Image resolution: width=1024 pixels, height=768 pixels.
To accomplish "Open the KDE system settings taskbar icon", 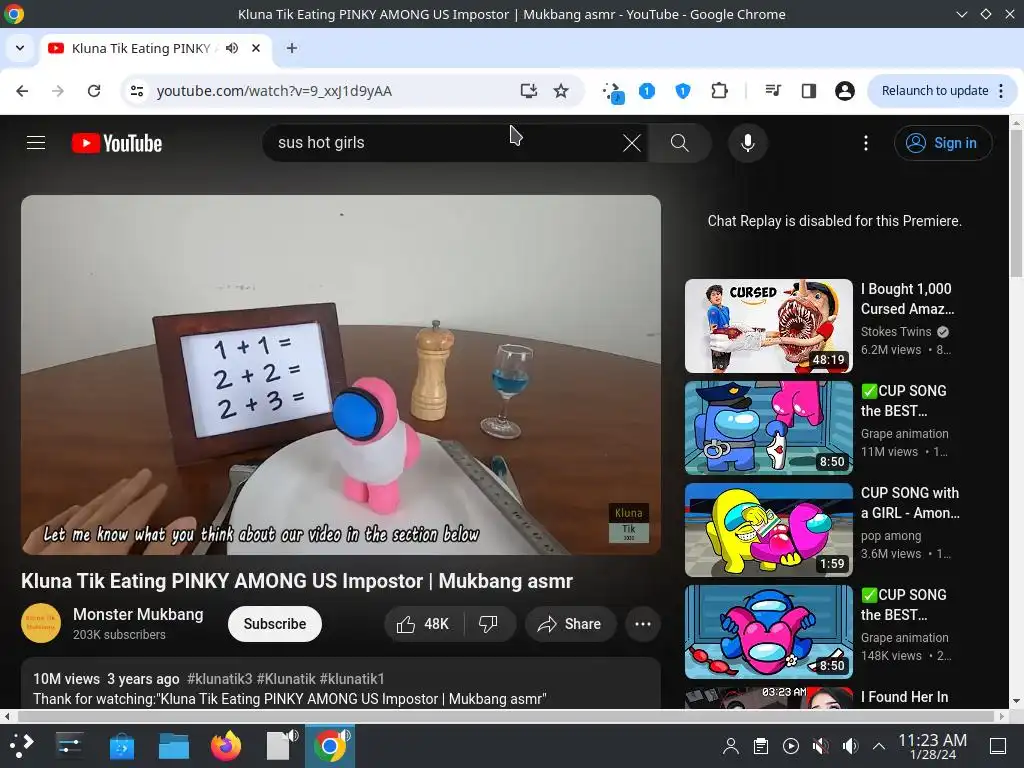I will 69,745.
